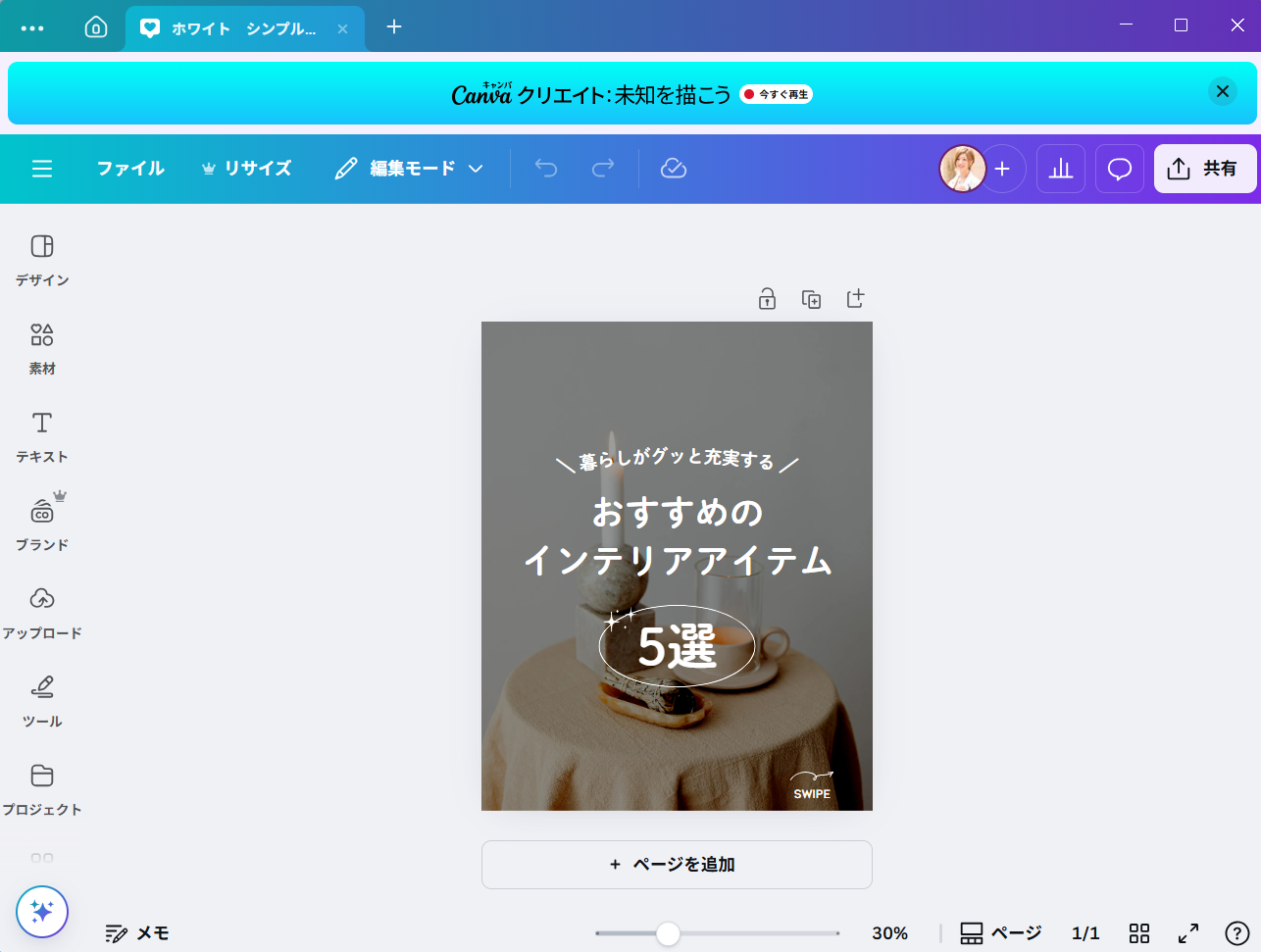Click the 共有 share button
Image resolution: width=1261 pixels, height=952 pixels.
1204,169
